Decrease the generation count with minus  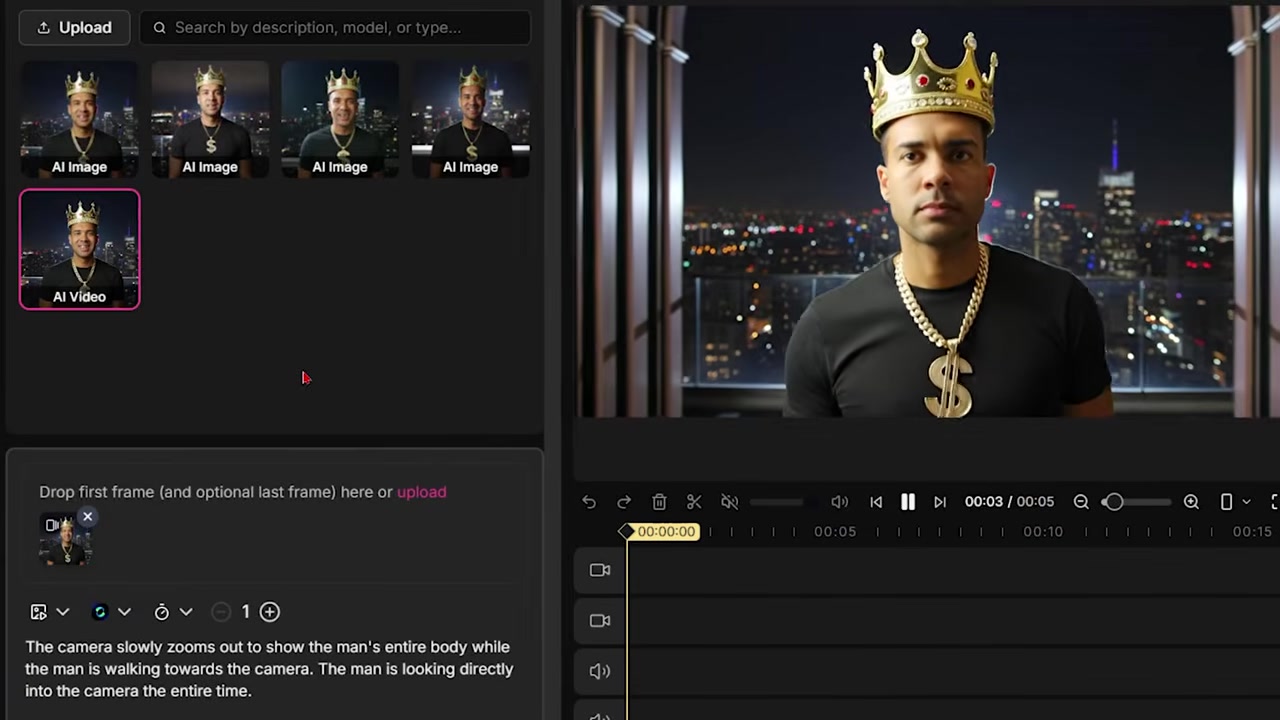click(x=221, y=612)
